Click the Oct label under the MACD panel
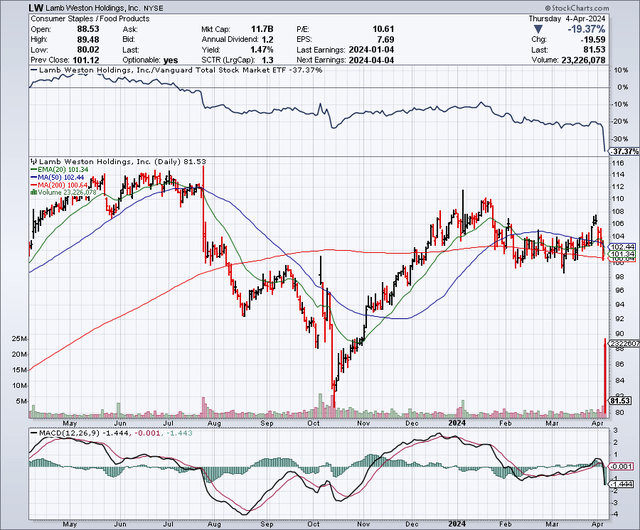Image resolution: width=640 pixels, height=530 pixels. click(313, 524)
